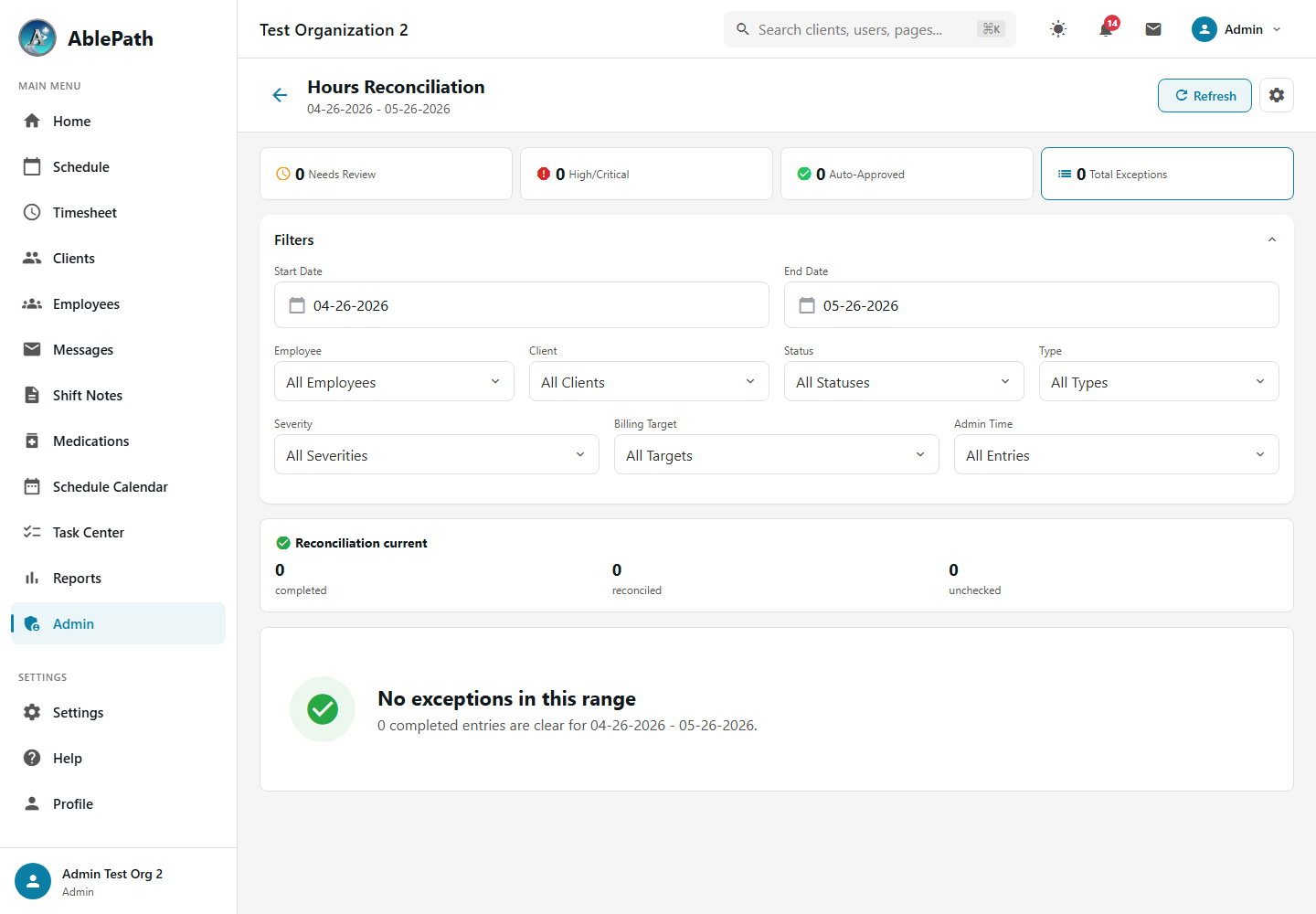Open the All Types dropdown
This screenshot has width=1316, height=914.
point(1159,381)
